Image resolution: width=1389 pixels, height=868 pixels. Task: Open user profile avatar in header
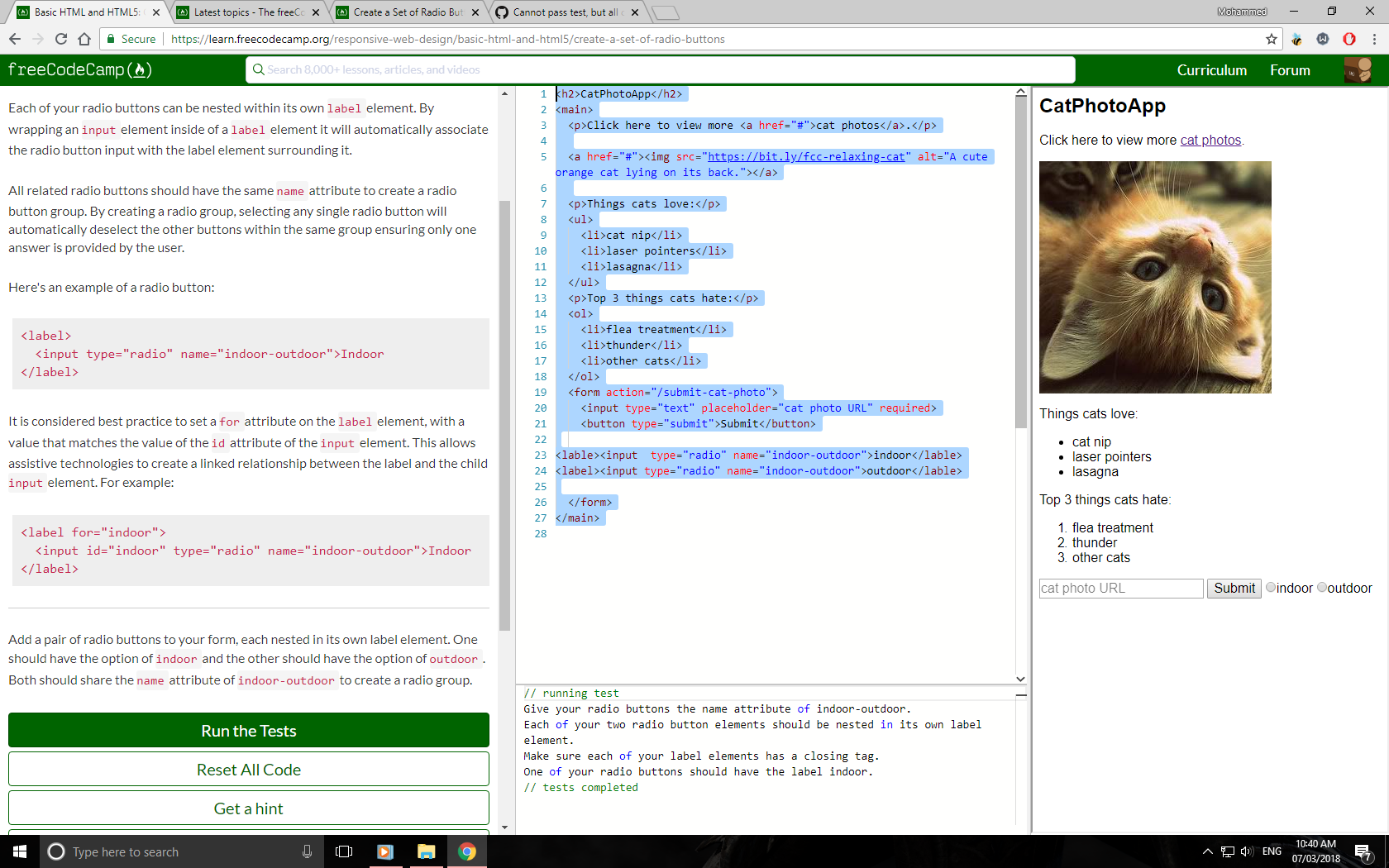pos(1358,70)
